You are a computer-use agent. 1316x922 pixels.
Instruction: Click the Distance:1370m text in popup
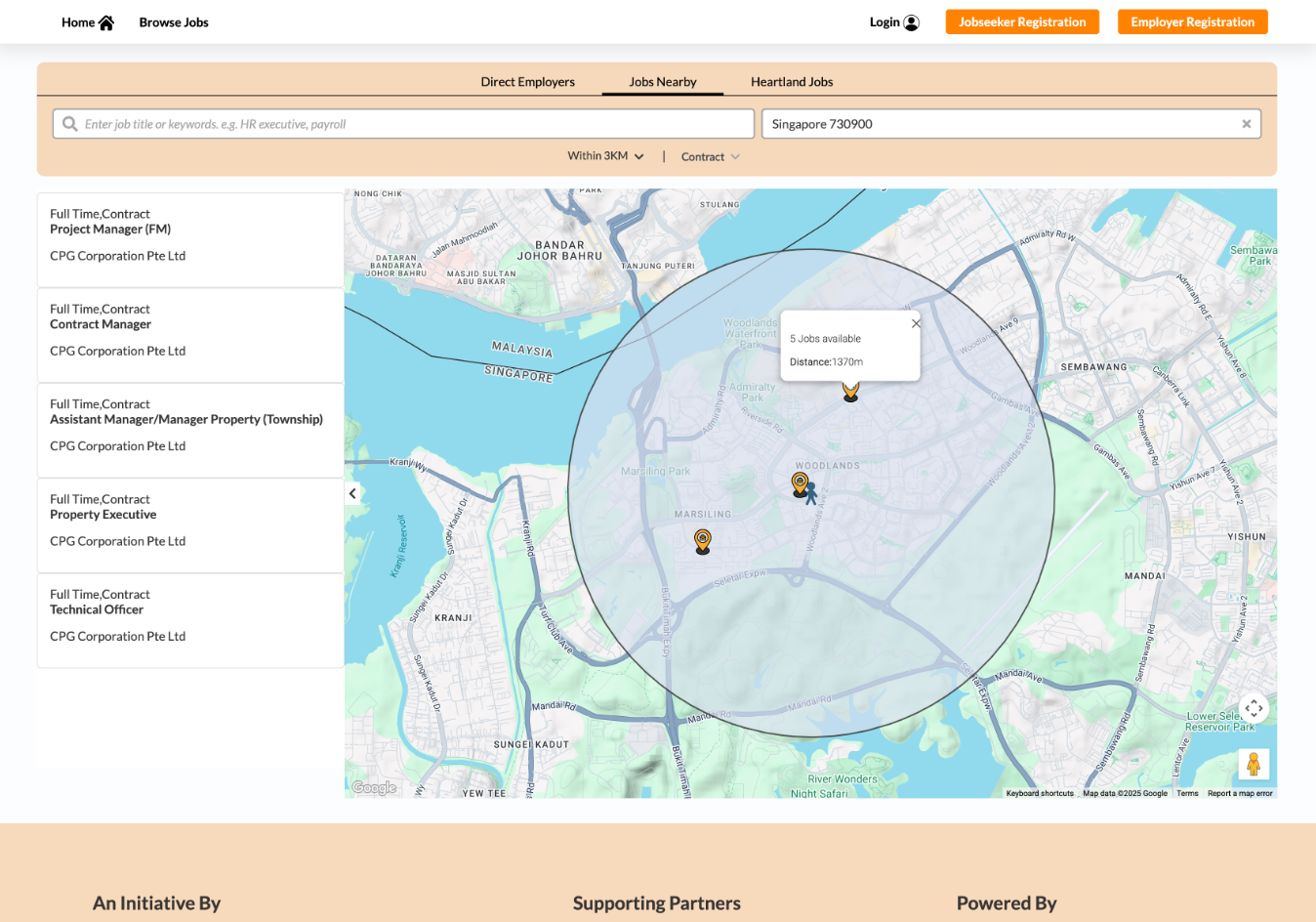(x=826, y=362)
